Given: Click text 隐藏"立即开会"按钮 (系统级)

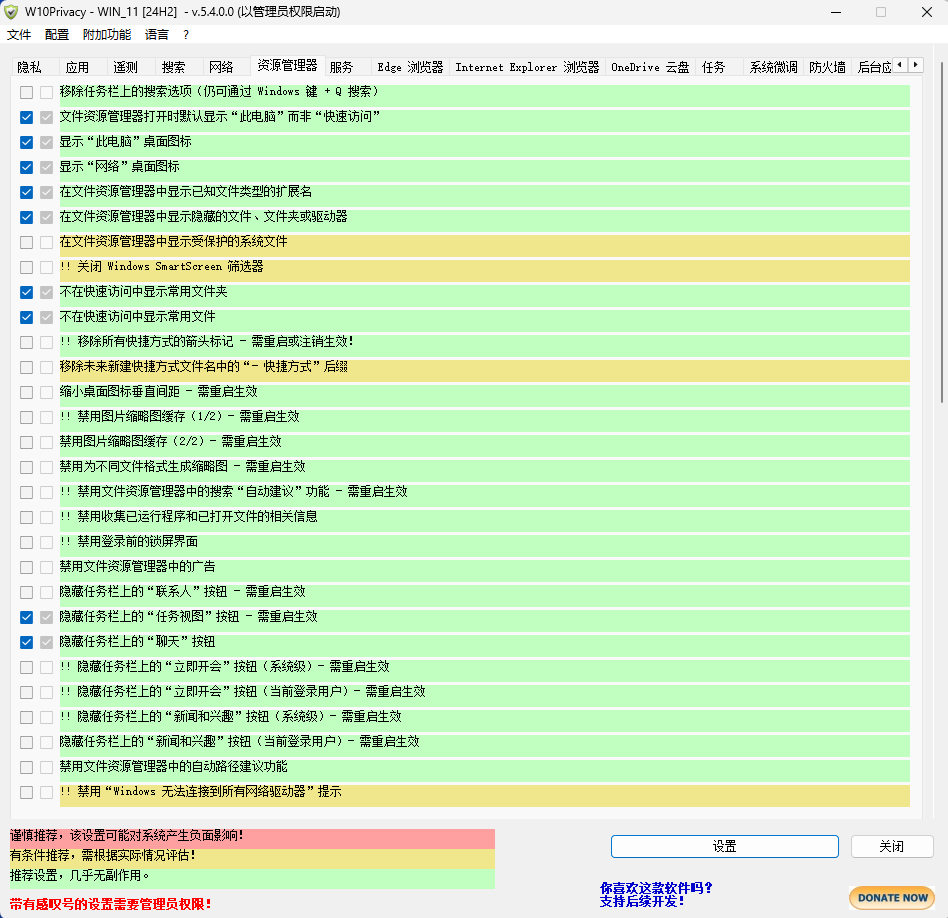Looking at the screenshot, I should [x=224, y=666].
